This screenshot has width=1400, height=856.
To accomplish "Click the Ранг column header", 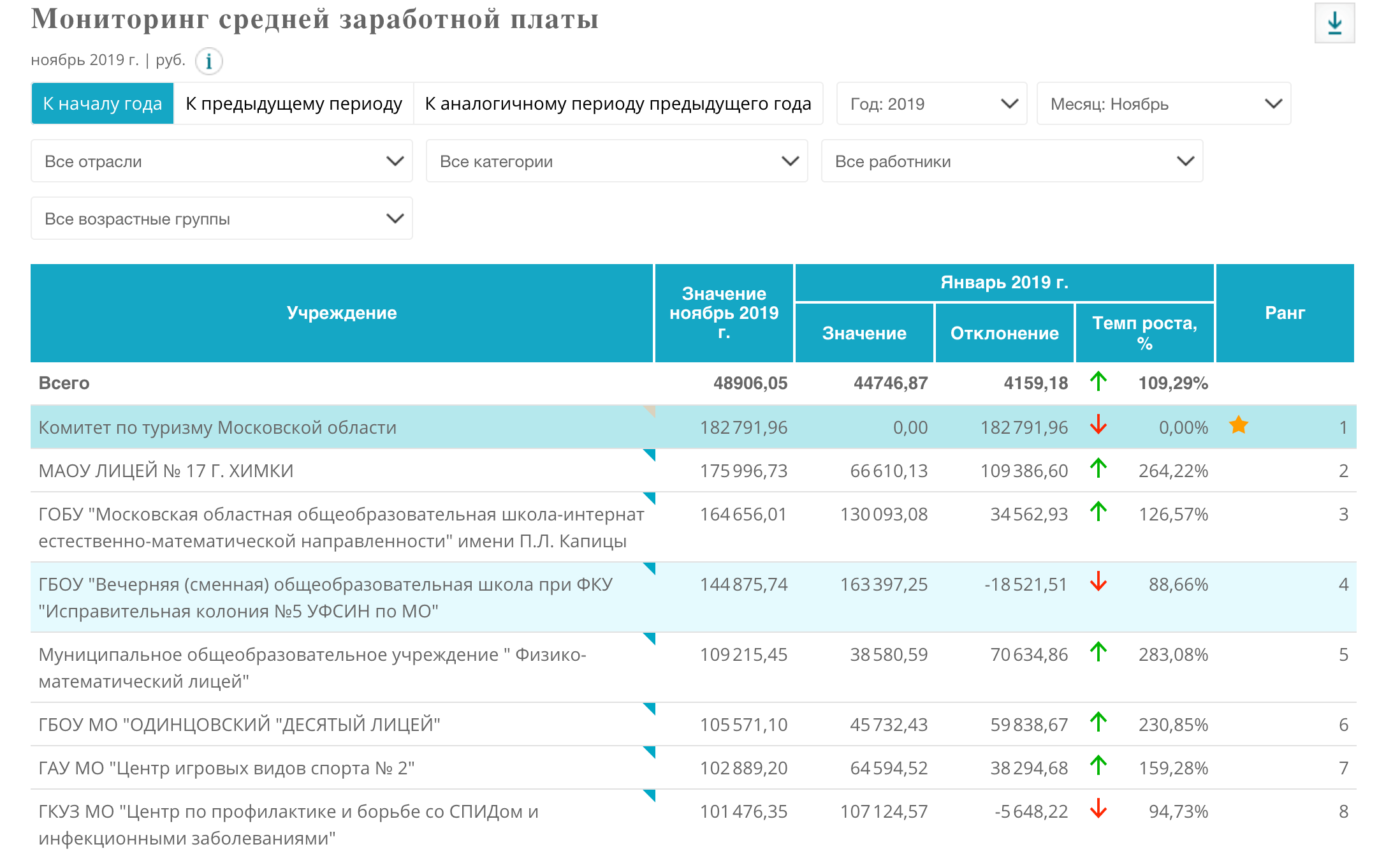I will click(x=1285, y=313).
